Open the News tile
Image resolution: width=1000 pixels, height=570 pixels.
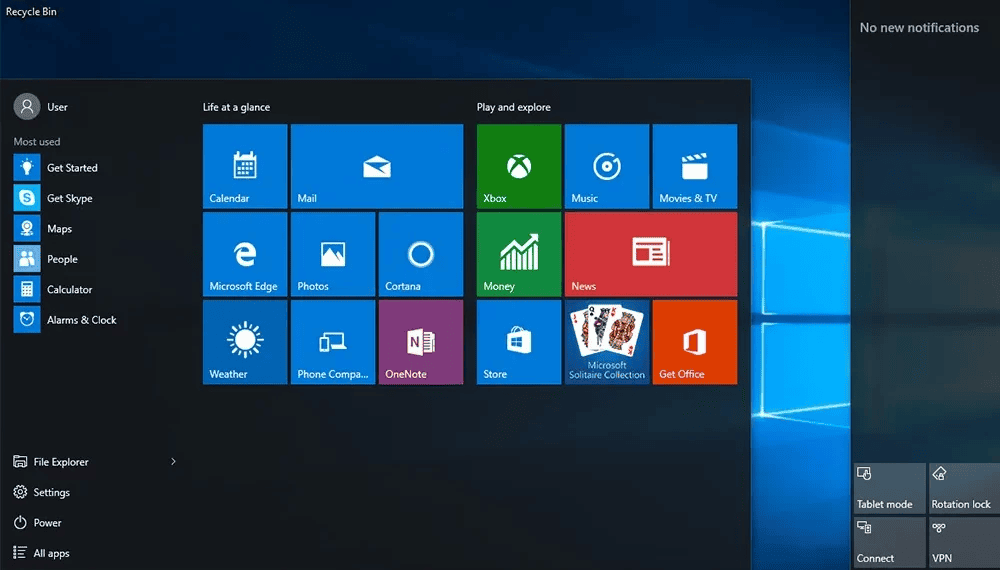(651, 254)
